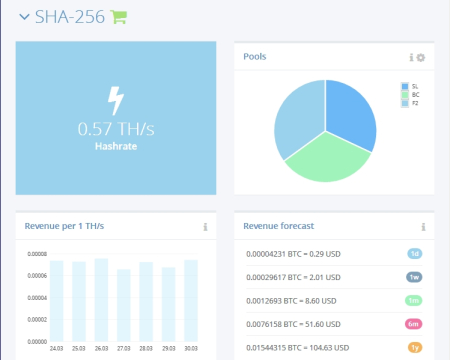Click the Revenue forecast title

pyautogui.click(x=279, y=226)
